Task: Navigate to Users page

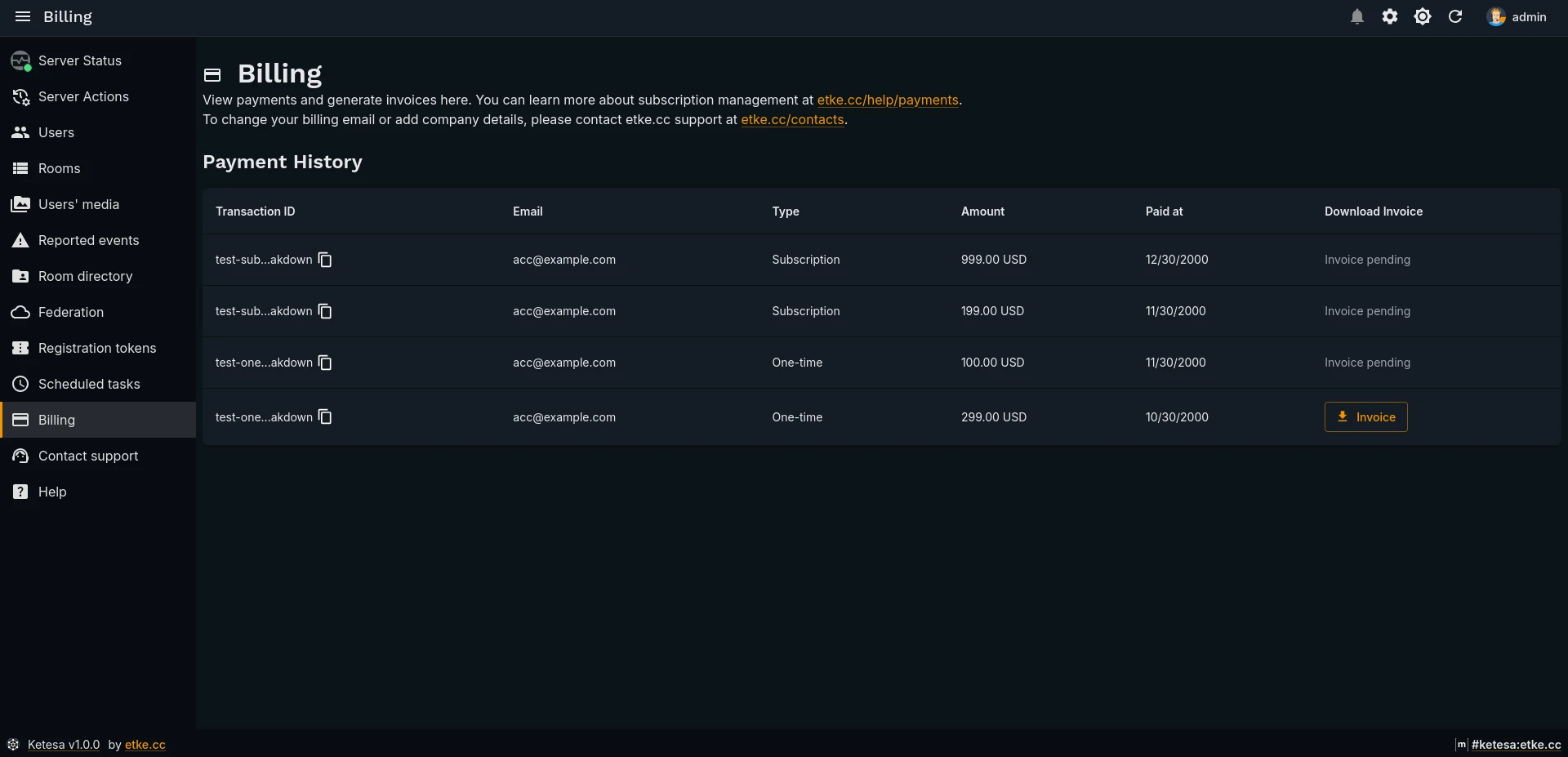Action: click(x=98, y=132)
